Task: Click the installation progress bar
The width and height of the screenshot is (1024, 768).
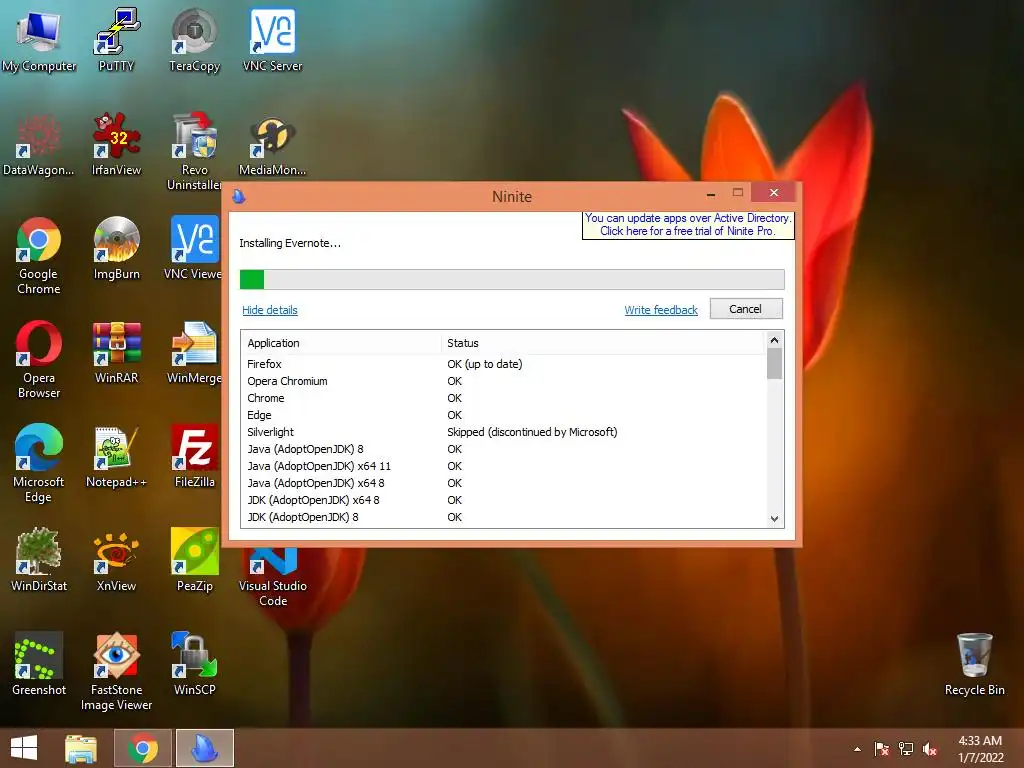Action: pyautogui.click(x=512, y=280)
